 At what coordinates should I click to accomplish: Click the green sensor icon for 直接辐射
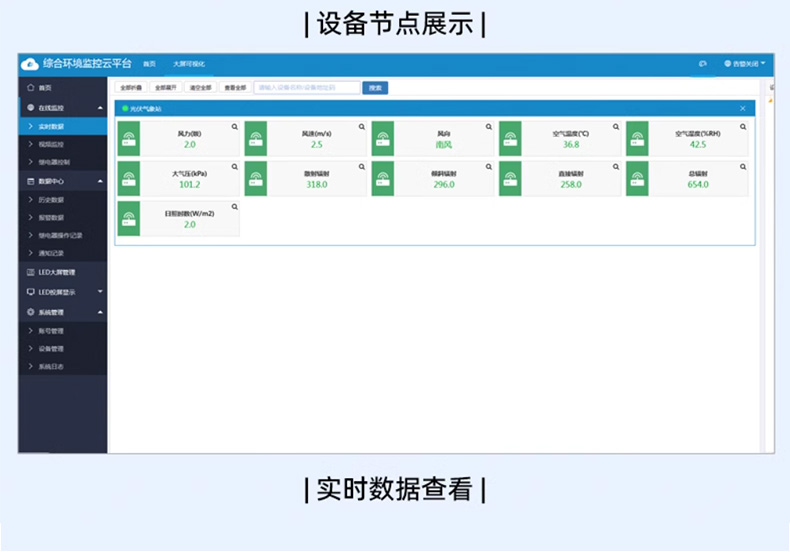510,179
